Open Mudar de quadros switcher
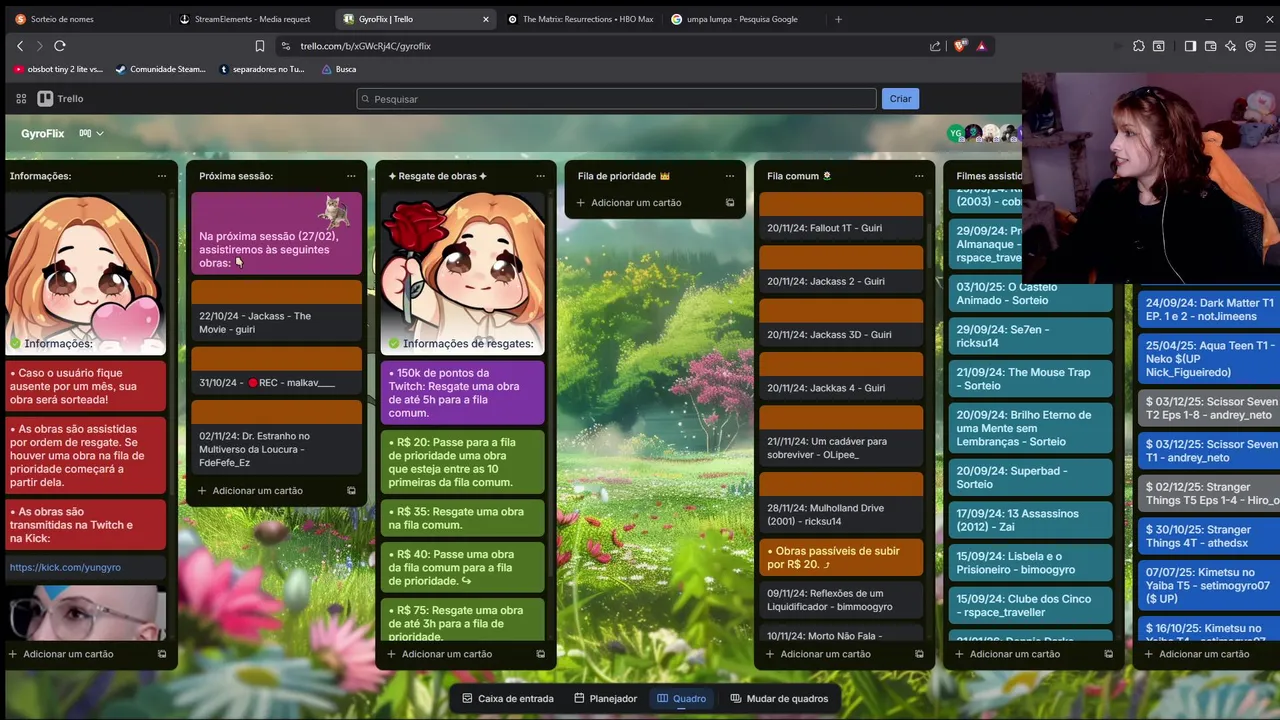 (779, 699)
